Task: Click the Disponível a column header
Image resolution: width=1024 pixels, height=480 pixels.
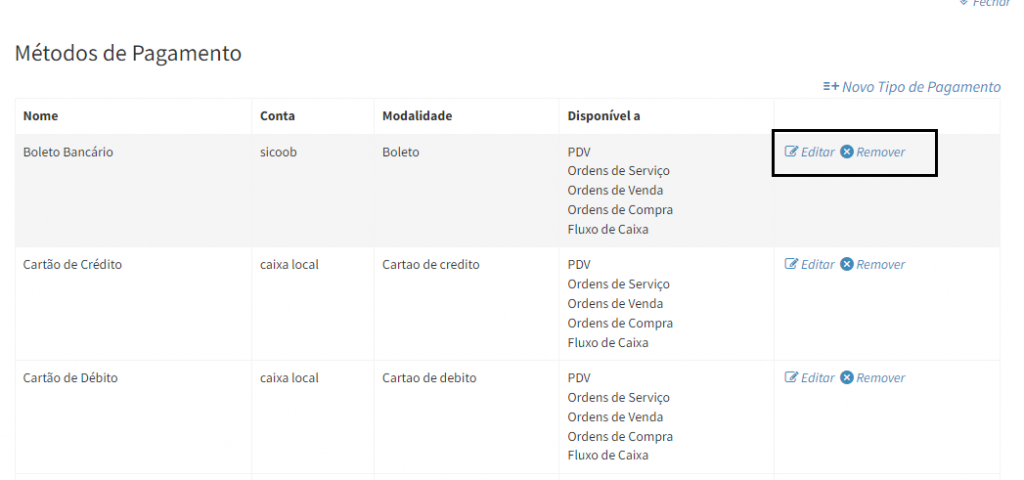Action: (x=603, y=116)
